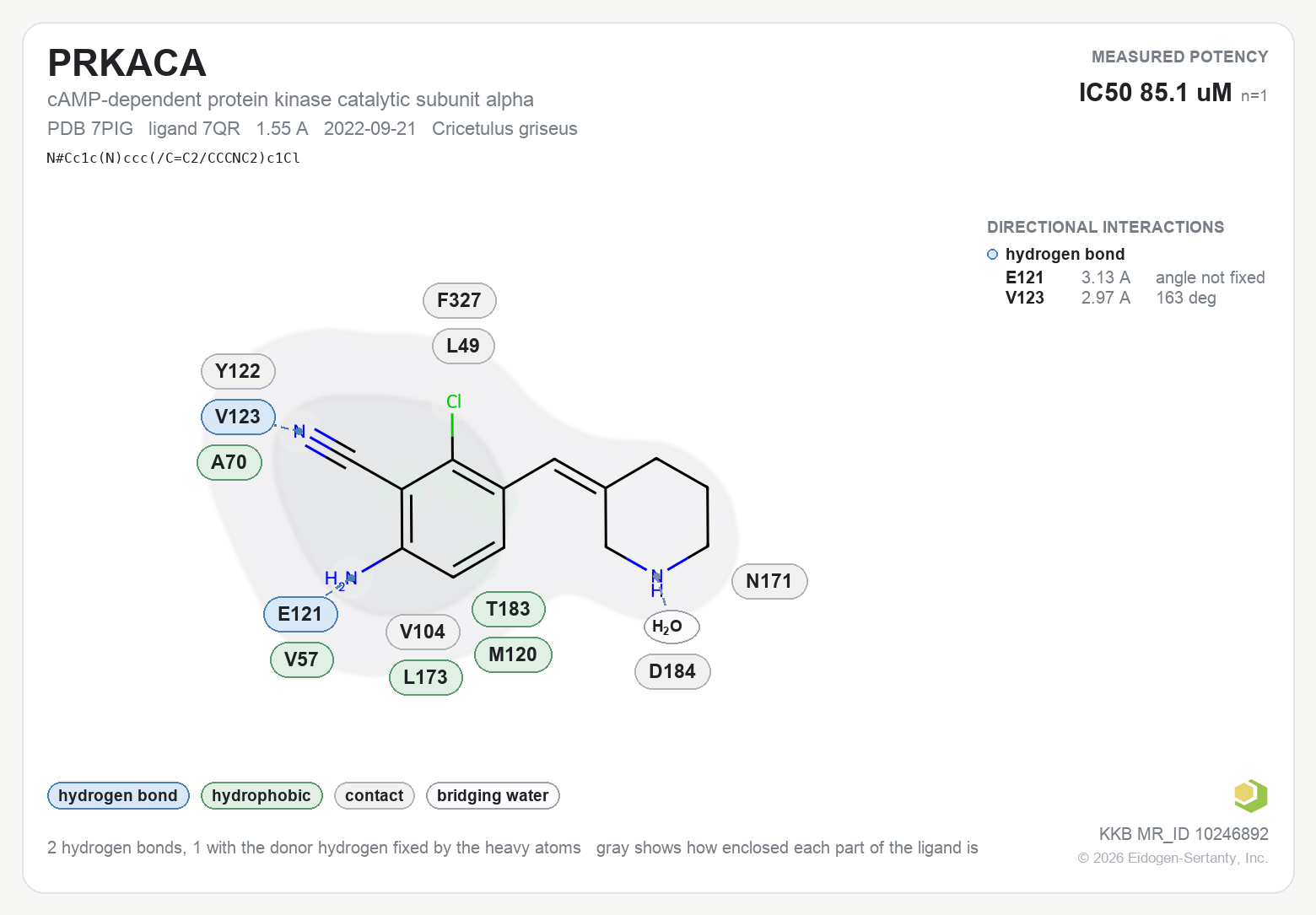Click the DIRECTIONAL INTERACTIONS heading
Viewport: 1316px width, 915px height.
(1105, 227)
